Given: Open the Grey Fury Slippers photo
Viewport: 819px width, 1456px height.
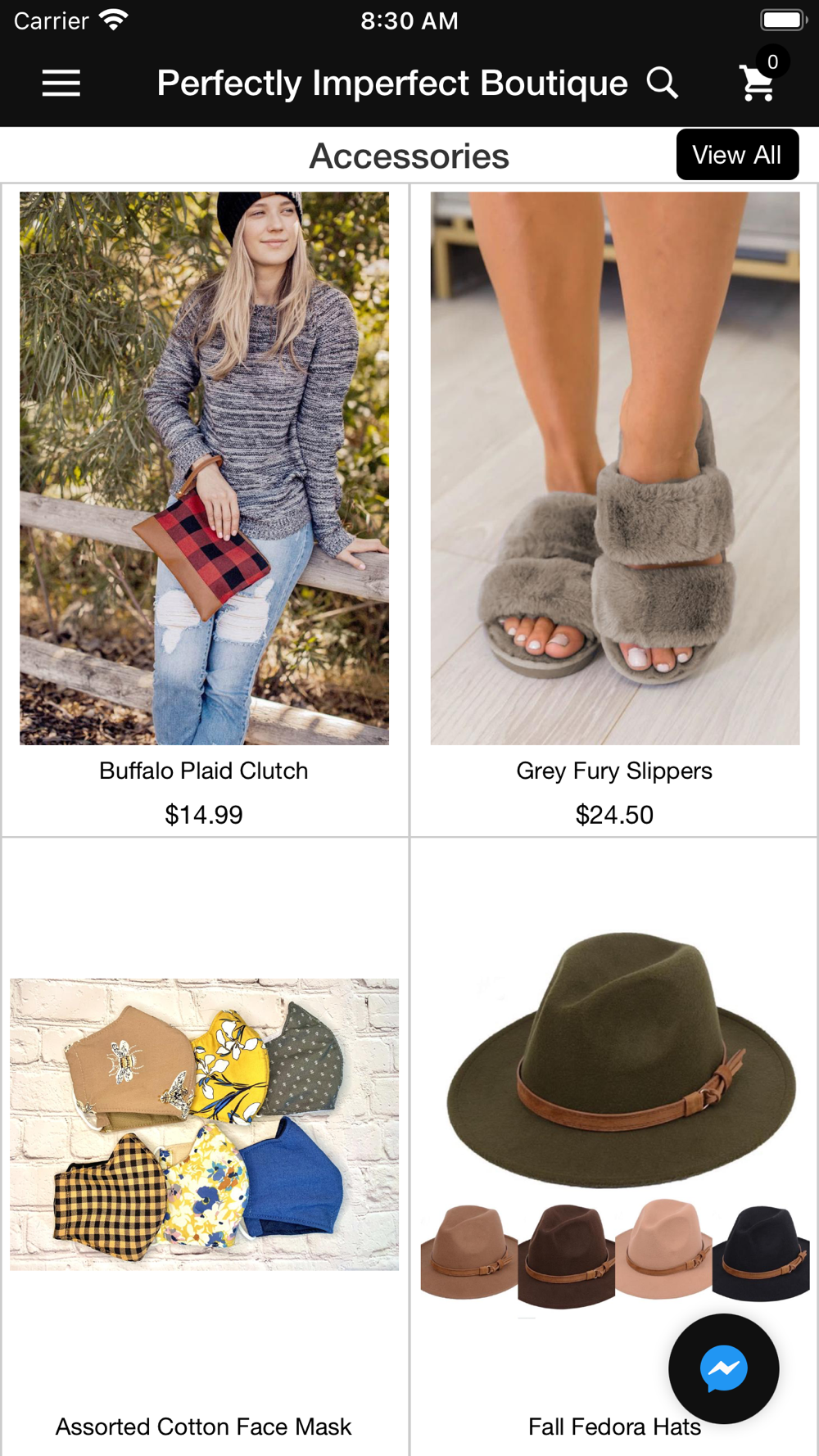Looking at the screenshot, I should 615,468.
